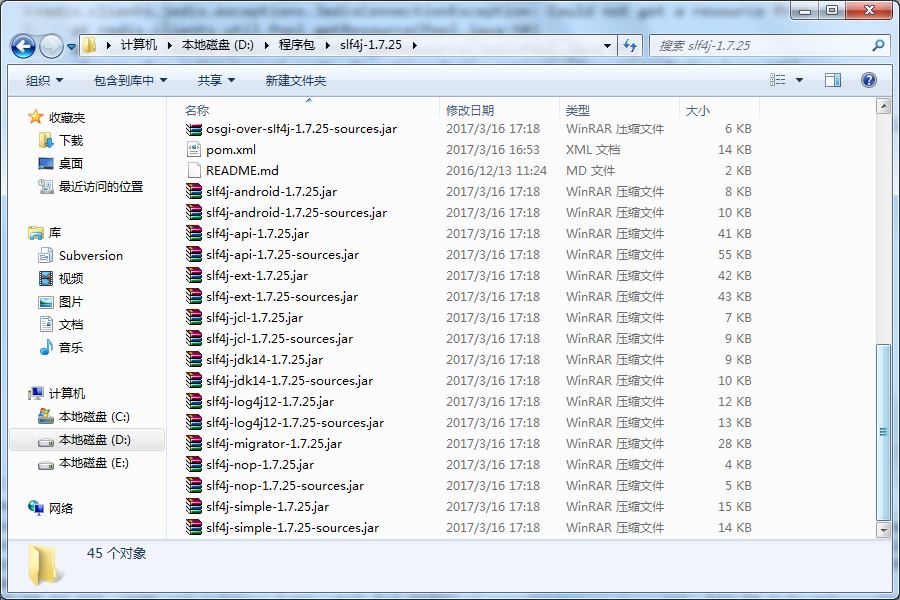Toggle the preview pane button
Screen dimensions: 900x600
click(833, 80)
